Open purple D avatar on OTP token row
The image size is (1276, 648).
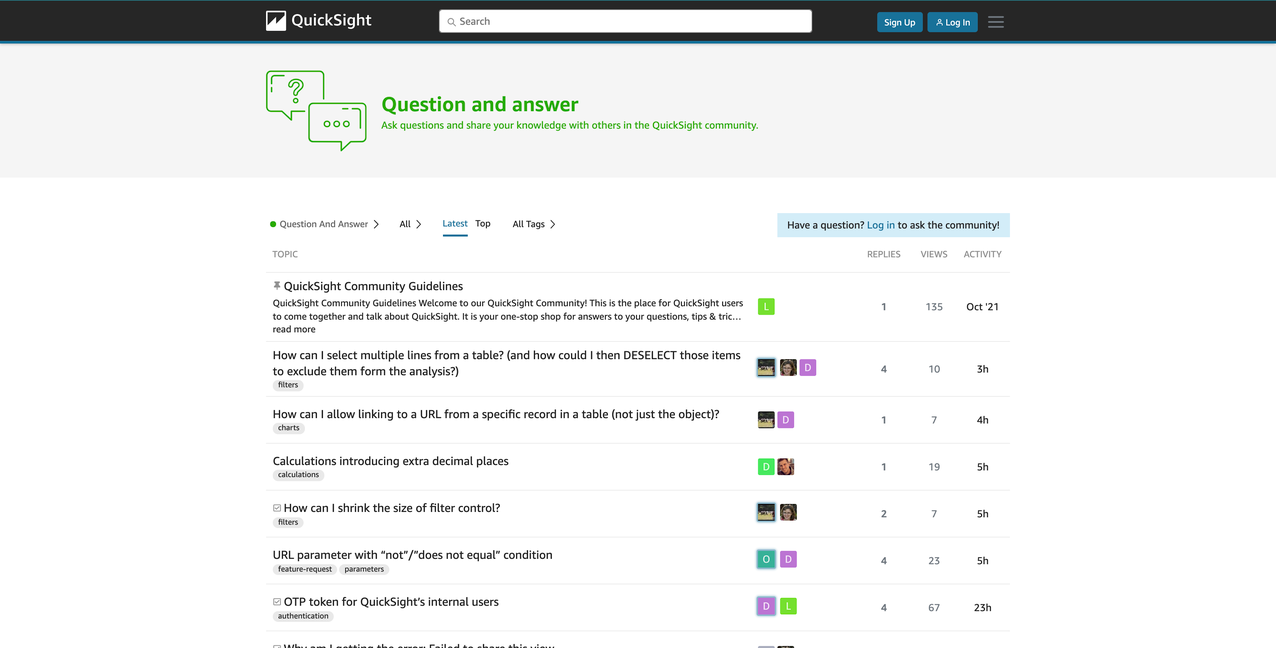pos(766,606)
